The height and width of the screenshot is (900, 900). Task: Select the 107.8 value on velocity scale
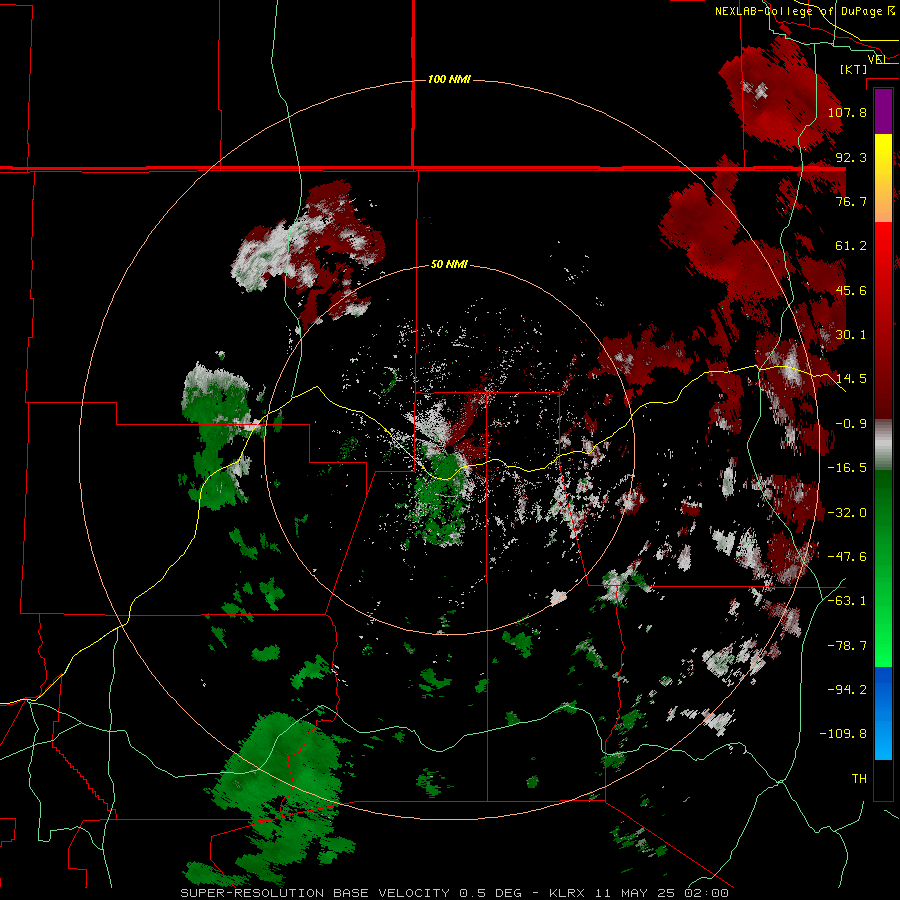847,112
